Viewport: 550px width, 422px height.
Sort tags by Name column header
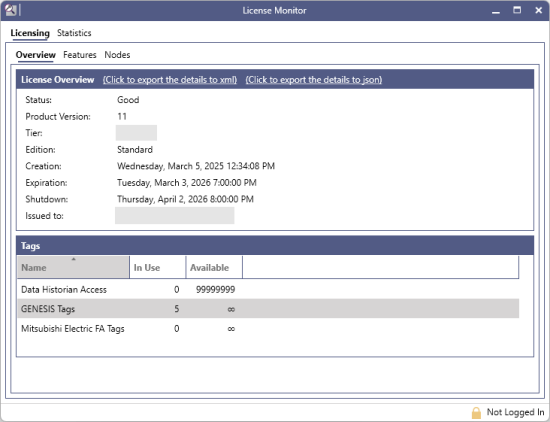73,267
